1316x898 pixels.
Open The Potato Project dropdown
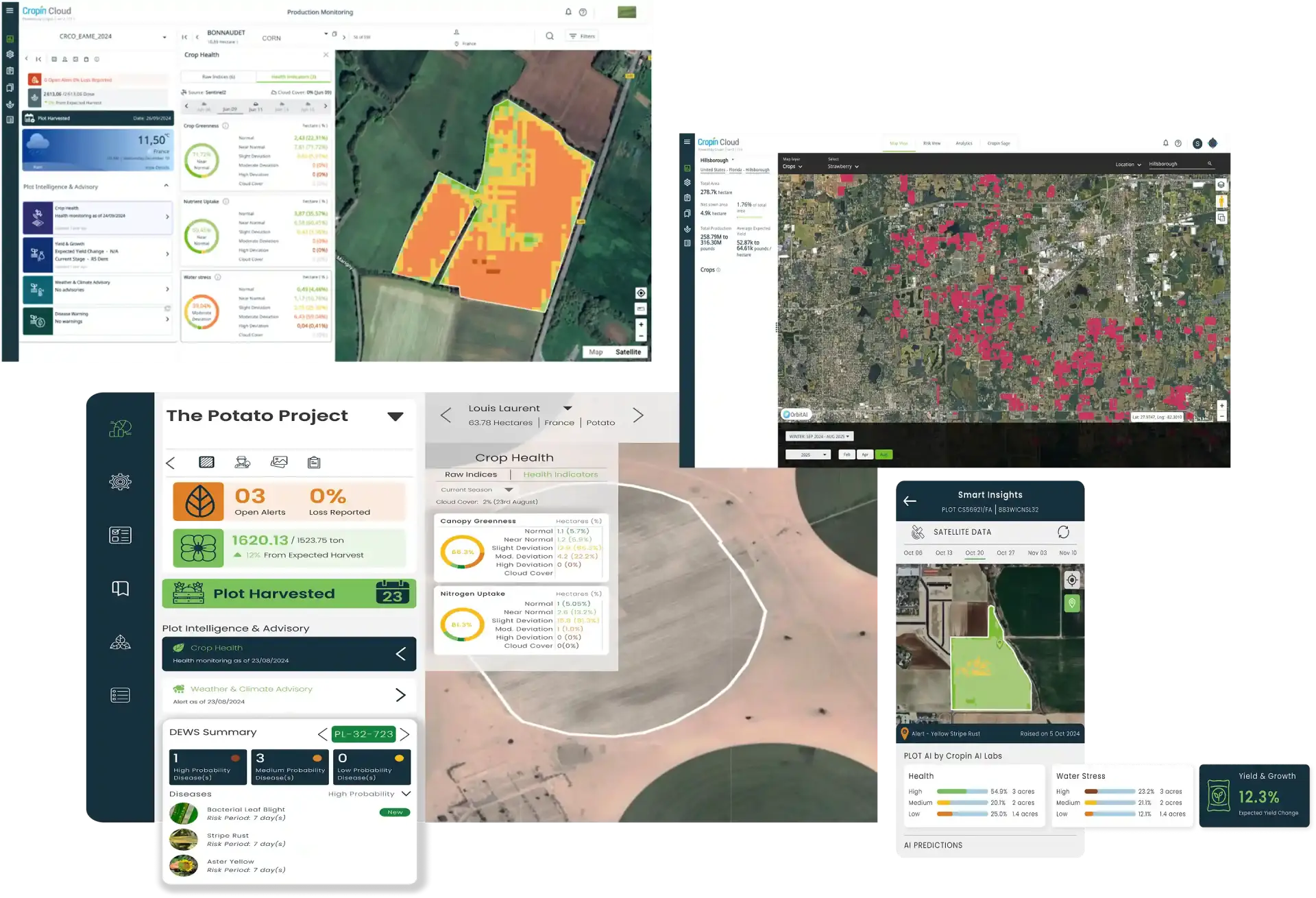(x=395, y=416)
